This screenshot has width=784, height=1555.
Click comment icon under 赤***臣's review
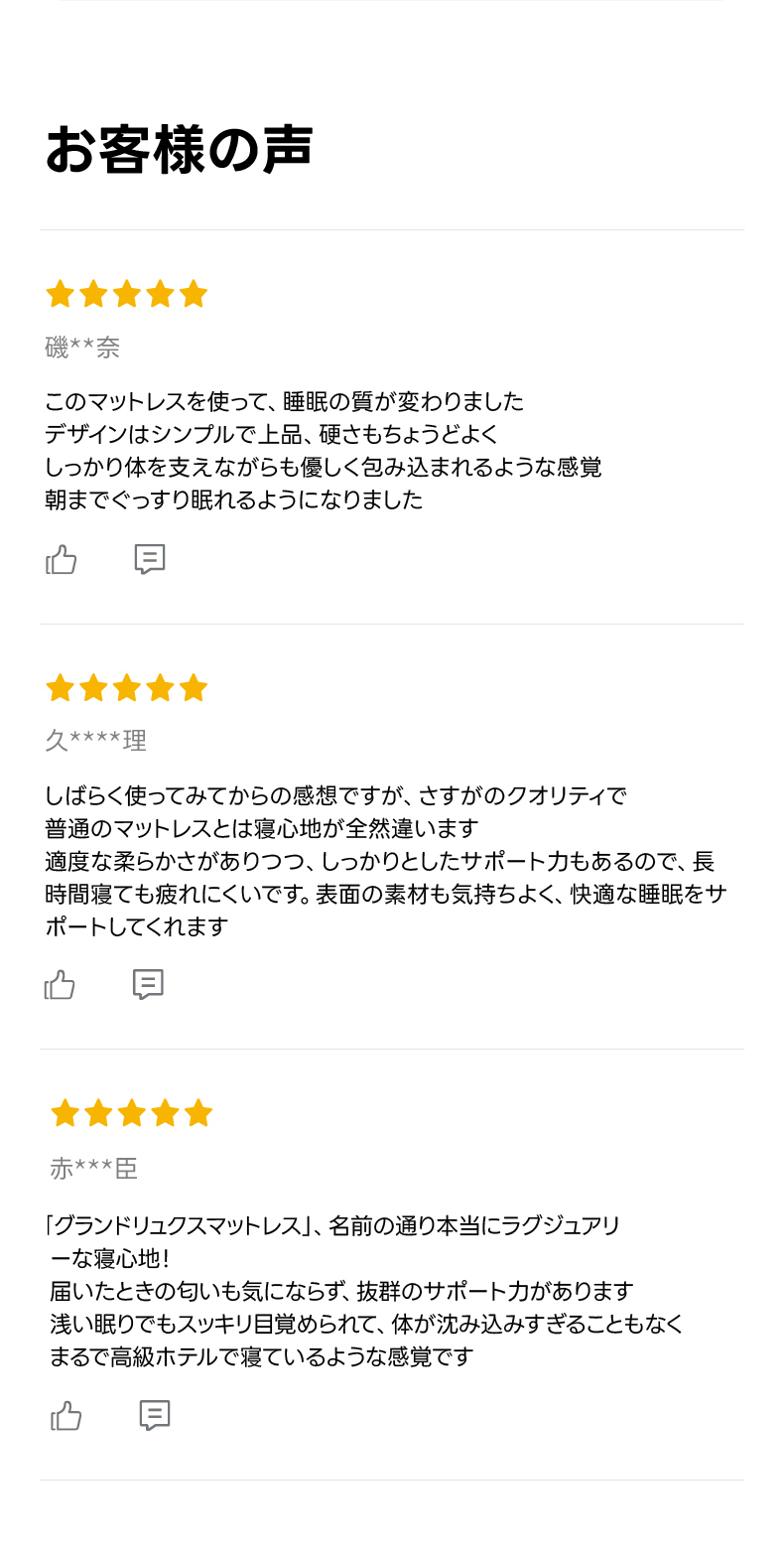(x=154, y=1415)
